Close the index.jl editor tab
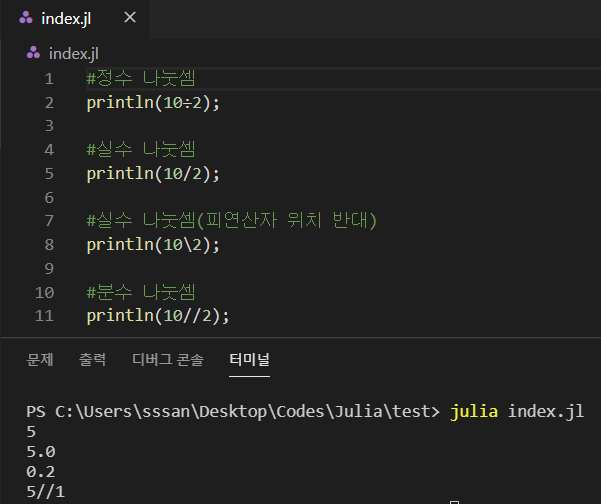601x504 pixels. click(x=130, y=19)
